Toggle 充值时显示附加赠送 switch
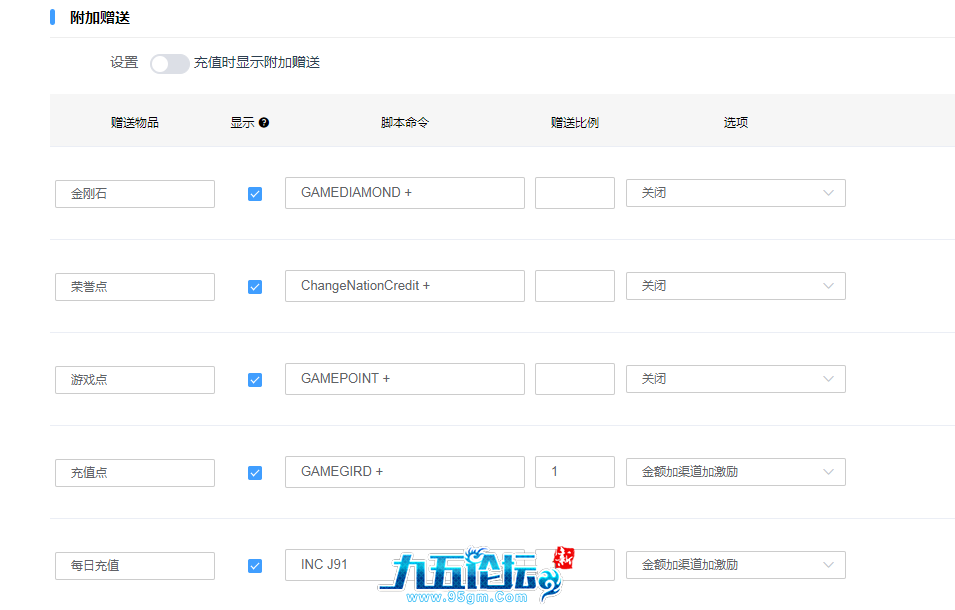 [169, 63]
